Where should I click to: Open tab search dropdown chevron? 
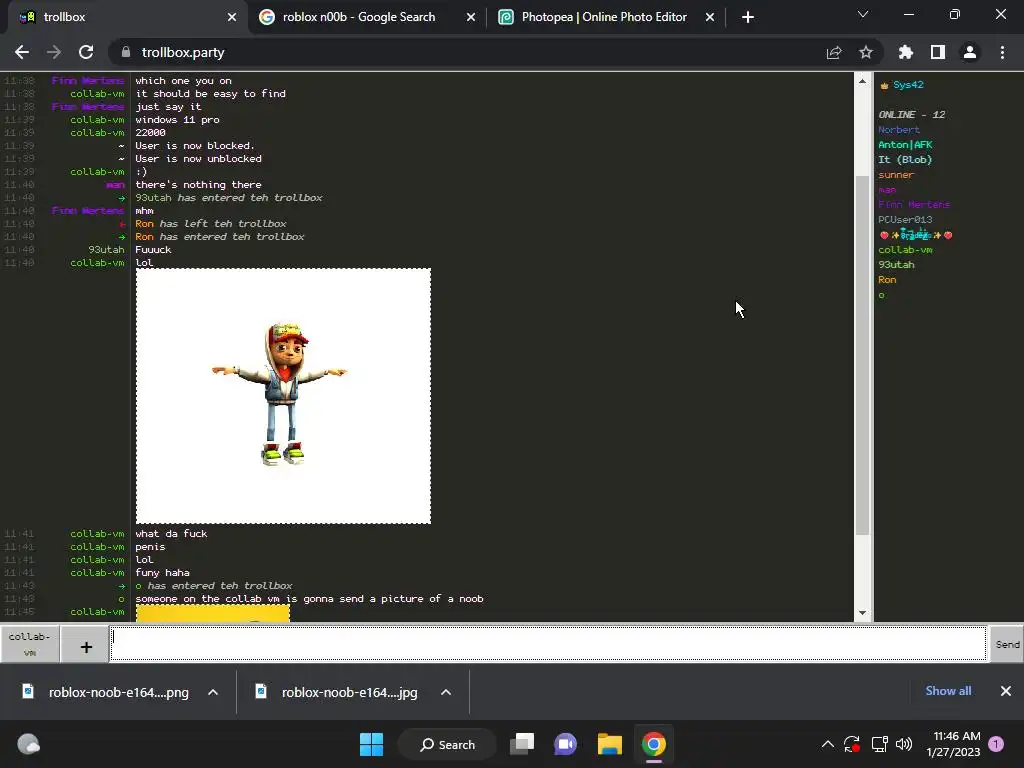863,14
